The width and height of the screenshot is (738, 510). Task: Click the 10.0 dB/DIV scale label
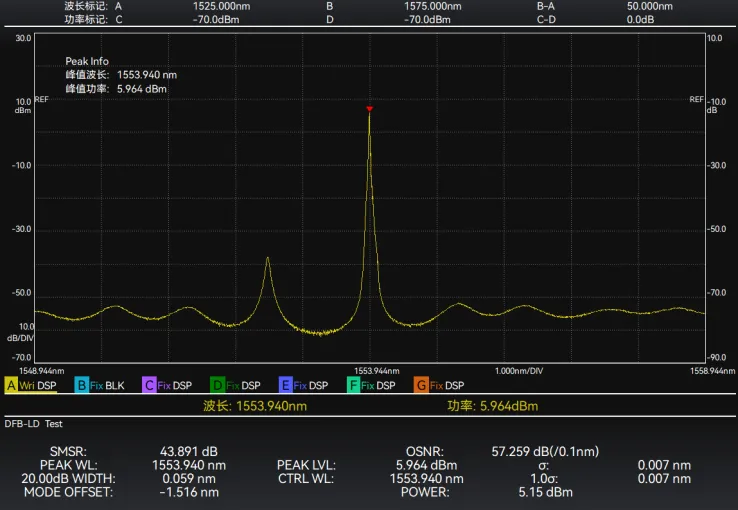tap(20, 332)
